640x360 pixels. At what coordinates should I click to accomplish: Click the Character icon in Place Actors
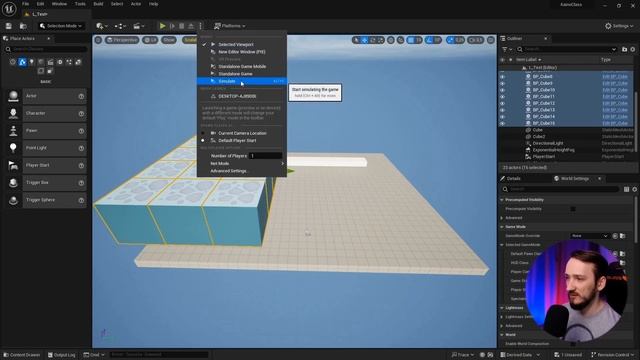click(13, 113)
